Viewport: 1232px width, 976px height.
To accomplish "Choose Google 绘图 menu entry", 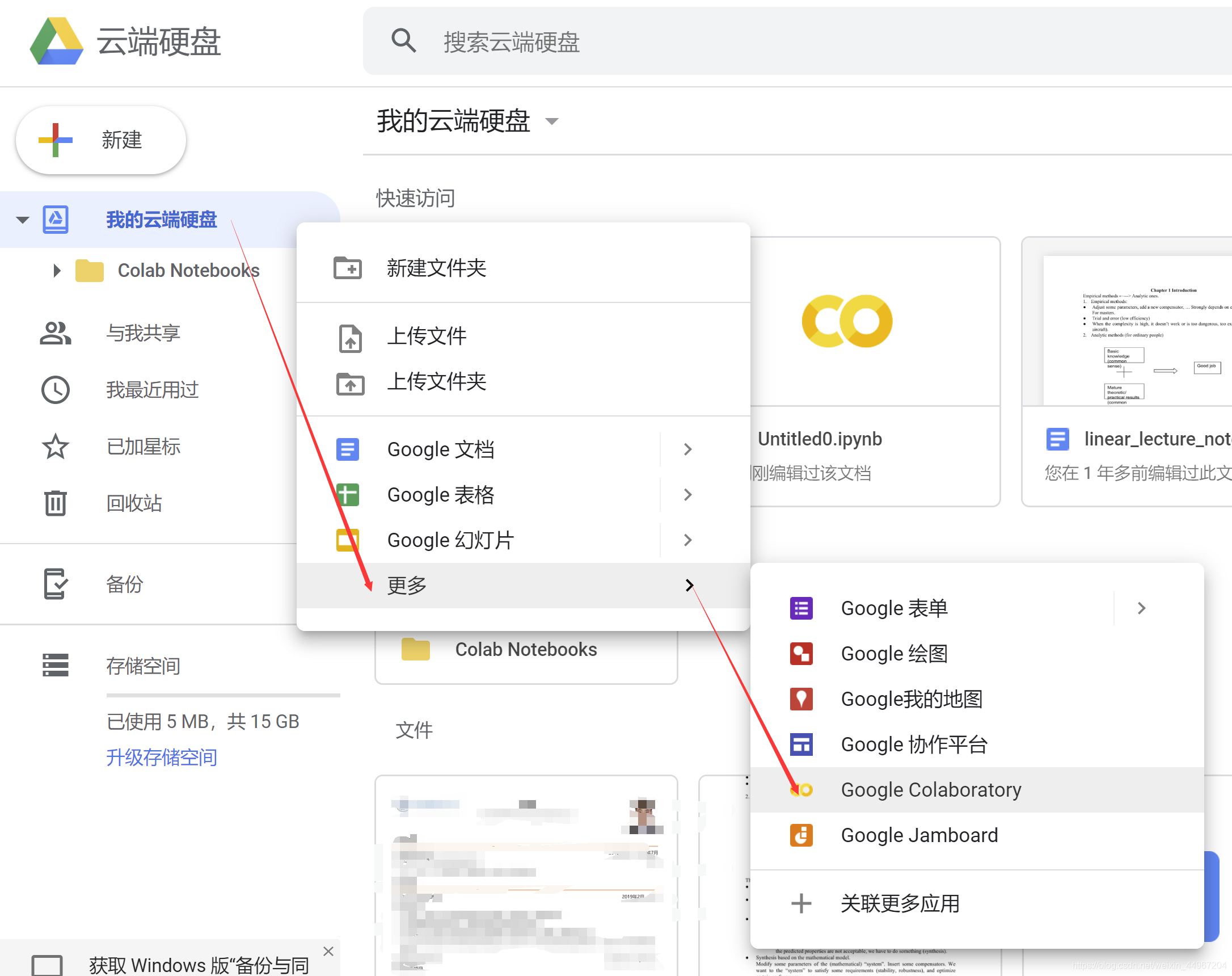I will [x=977, y=654].
